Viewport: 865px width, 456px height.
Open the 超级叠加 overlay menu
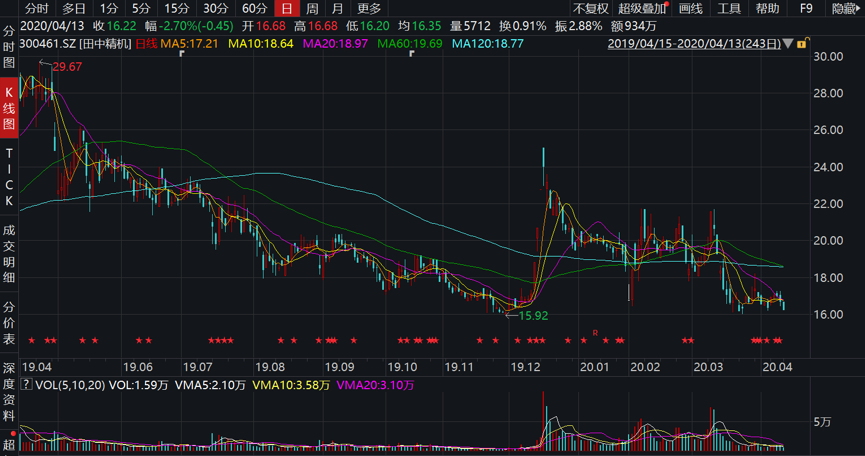(x=642, y=8)
